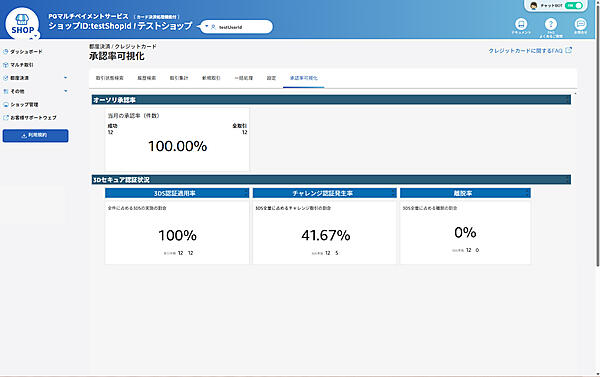
Task: Click the SHOP logo icon
Action: tap(22, 24)
